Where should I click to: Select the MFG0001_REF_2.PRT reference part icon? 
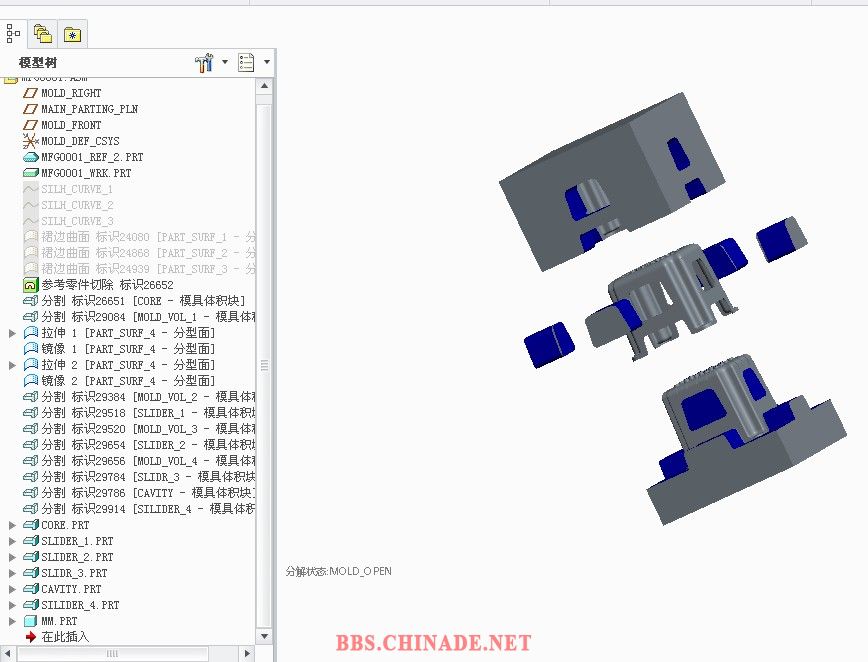click(x=30, y=157)
